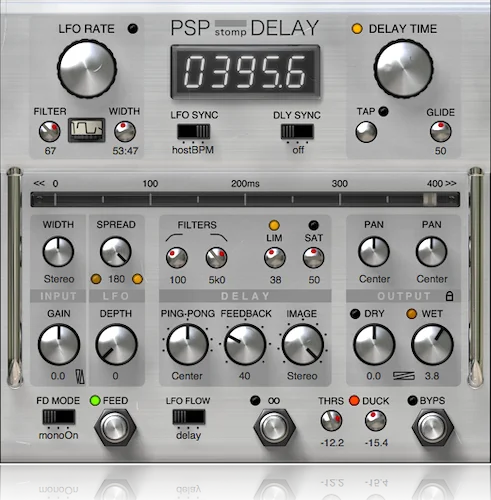Click the LFO WIDTH small knob
This screenshot has width=491, height=500.
coord(125,132)
